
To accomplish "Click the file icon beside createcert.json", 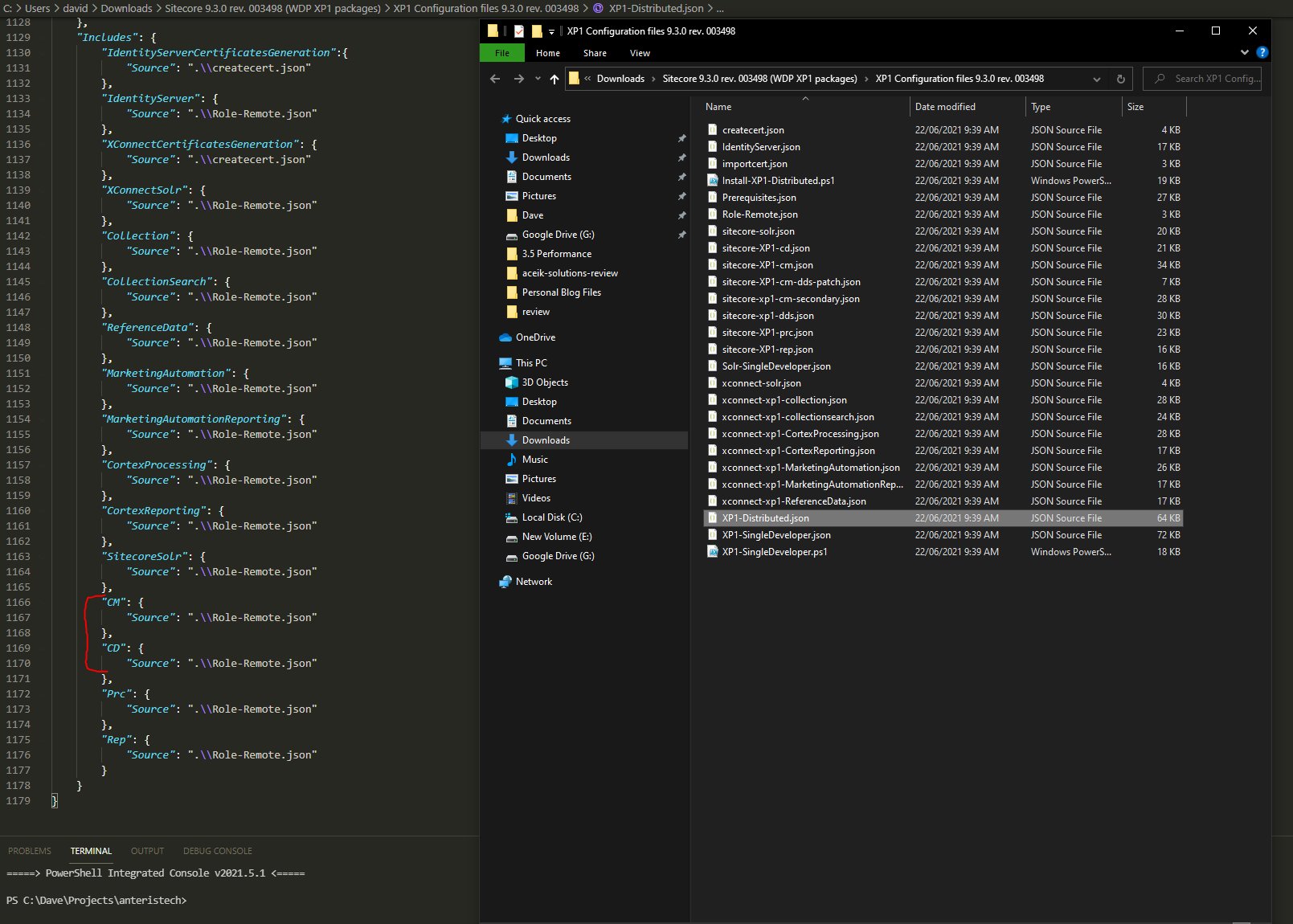I will pyautogui.click(x=713, y=130).
